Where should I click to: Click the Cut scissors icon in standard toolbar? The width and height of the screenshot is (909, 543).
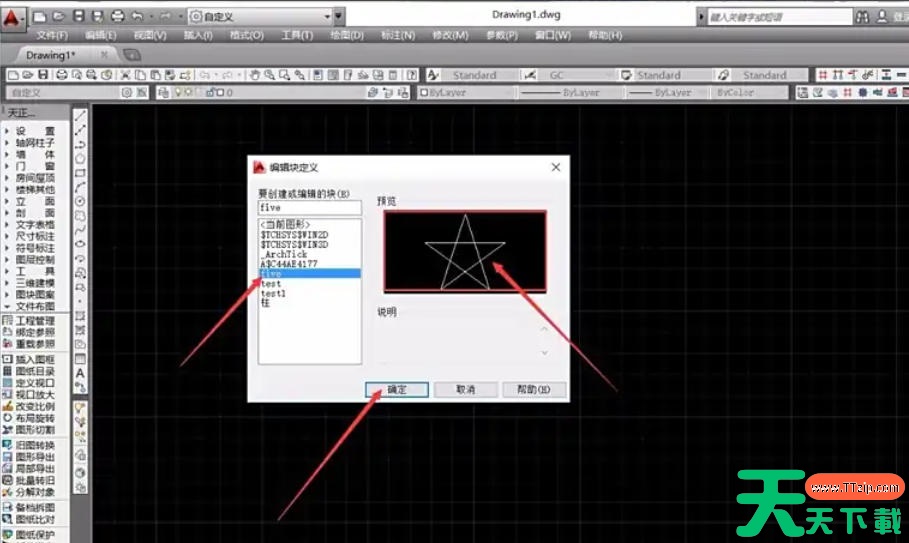point(126,75)
